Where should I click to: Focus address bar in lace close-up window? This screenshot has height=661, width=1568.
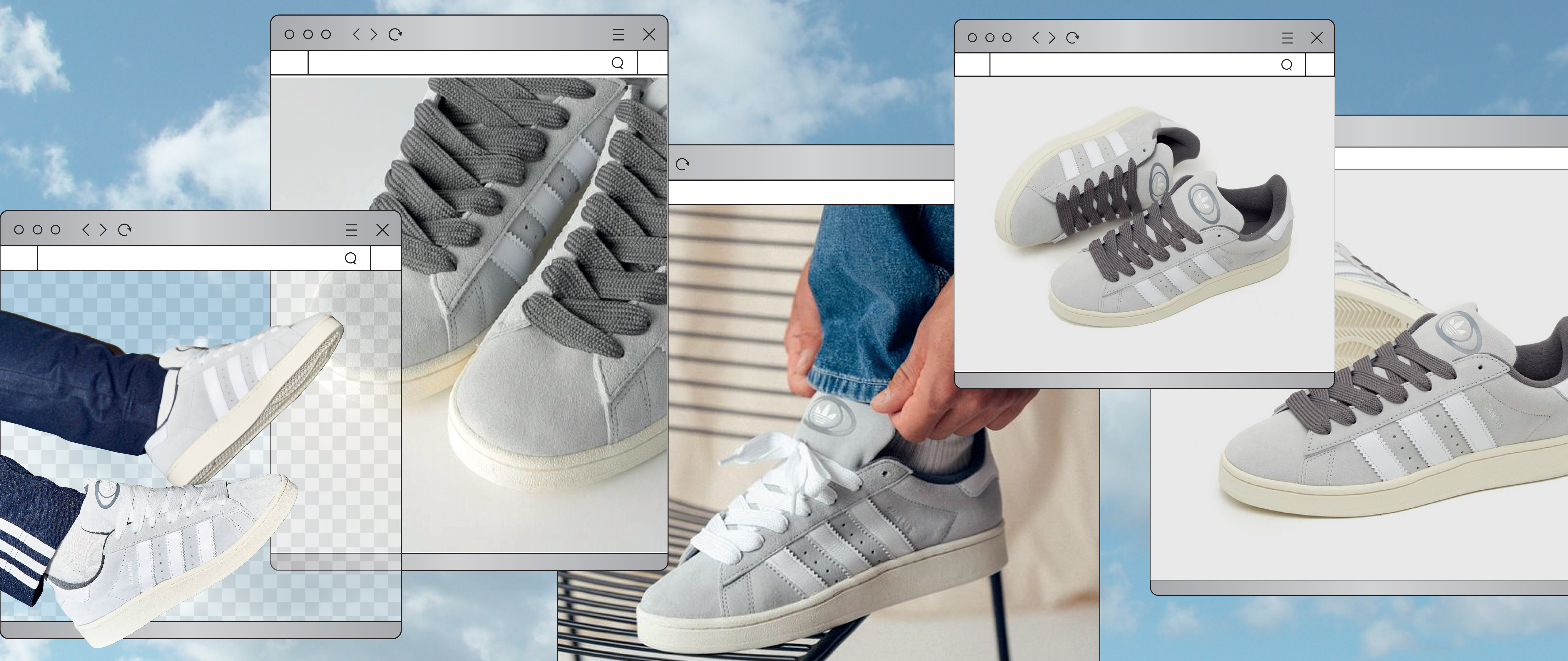tap(472, 63)
